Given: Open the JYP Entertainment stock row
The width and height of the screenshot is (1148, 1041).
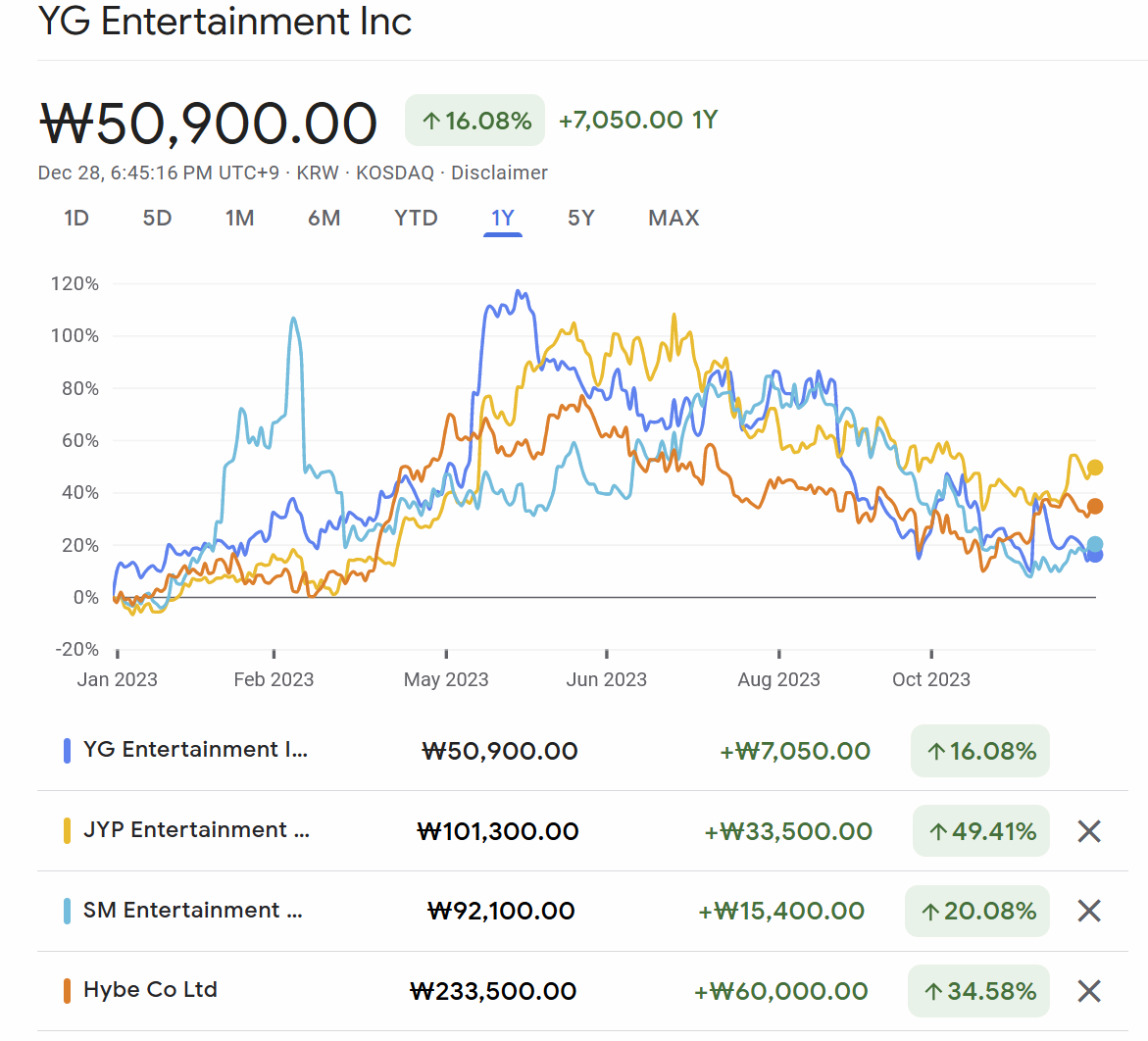Looking at the screenshot, I should tap(196, 830).
